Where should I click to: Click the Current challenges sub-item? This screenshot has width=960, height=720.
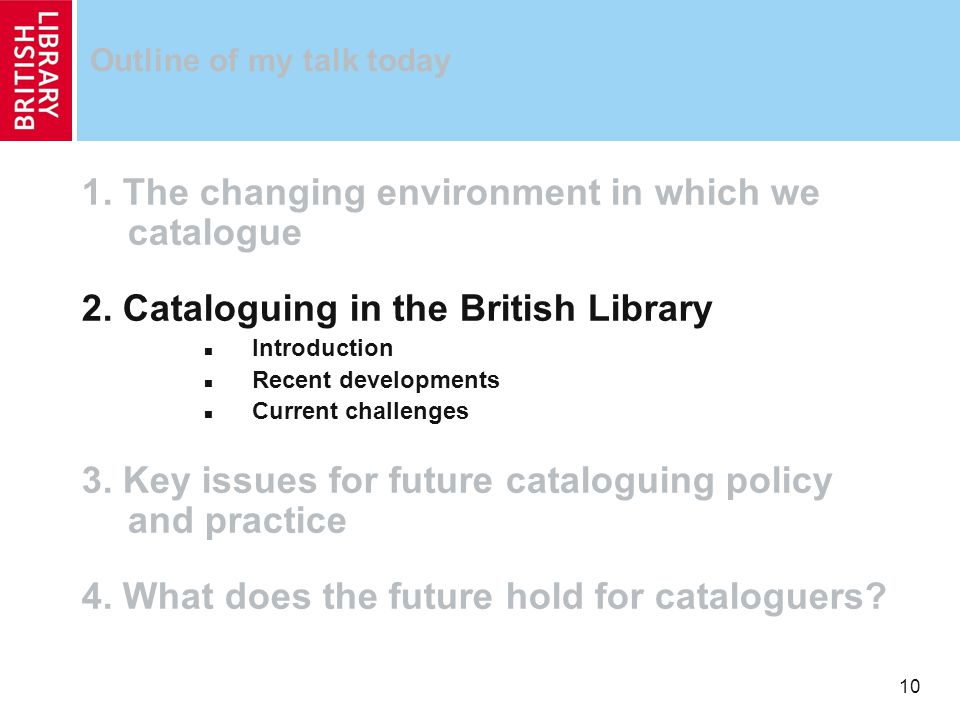pos(360,411)
